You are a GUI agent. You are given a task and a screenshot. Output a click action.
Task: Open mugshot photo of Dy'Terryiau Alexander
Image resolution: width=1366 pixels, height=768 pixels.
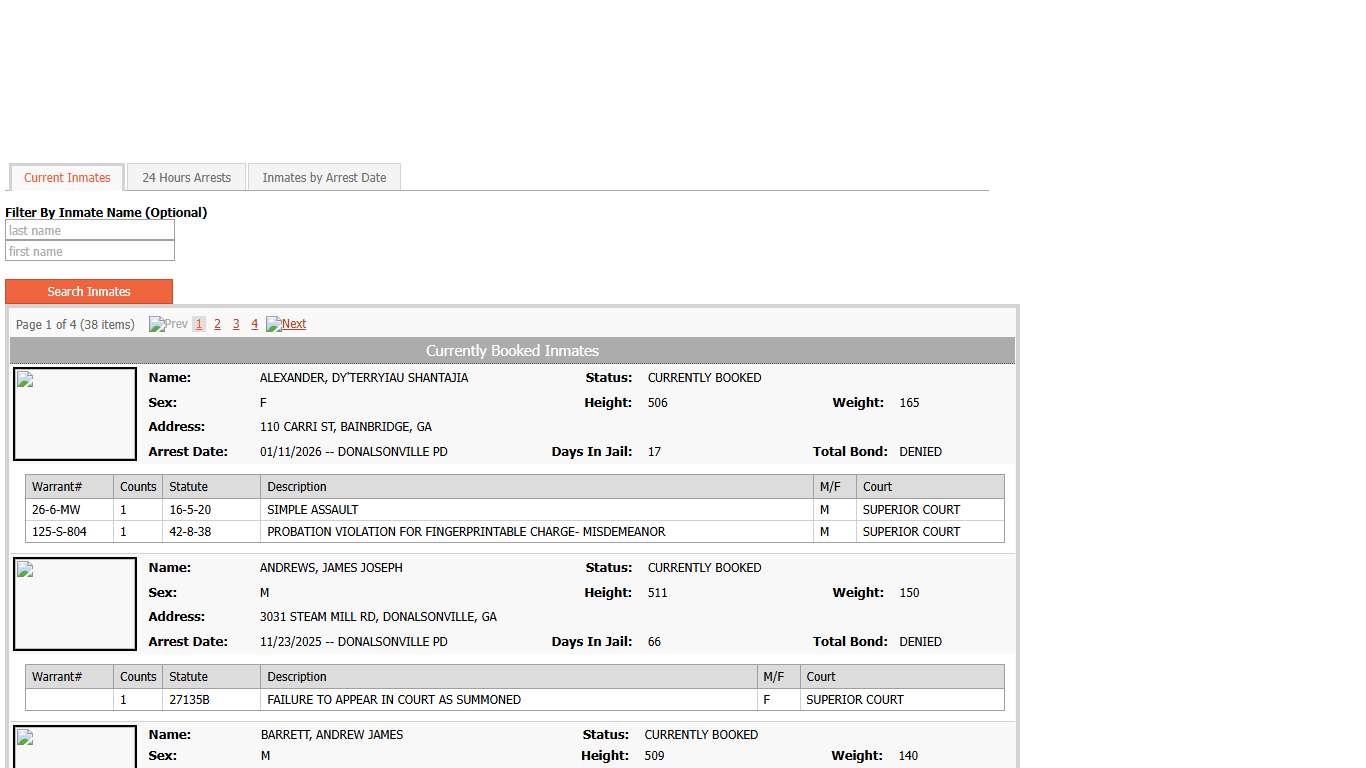75,414
